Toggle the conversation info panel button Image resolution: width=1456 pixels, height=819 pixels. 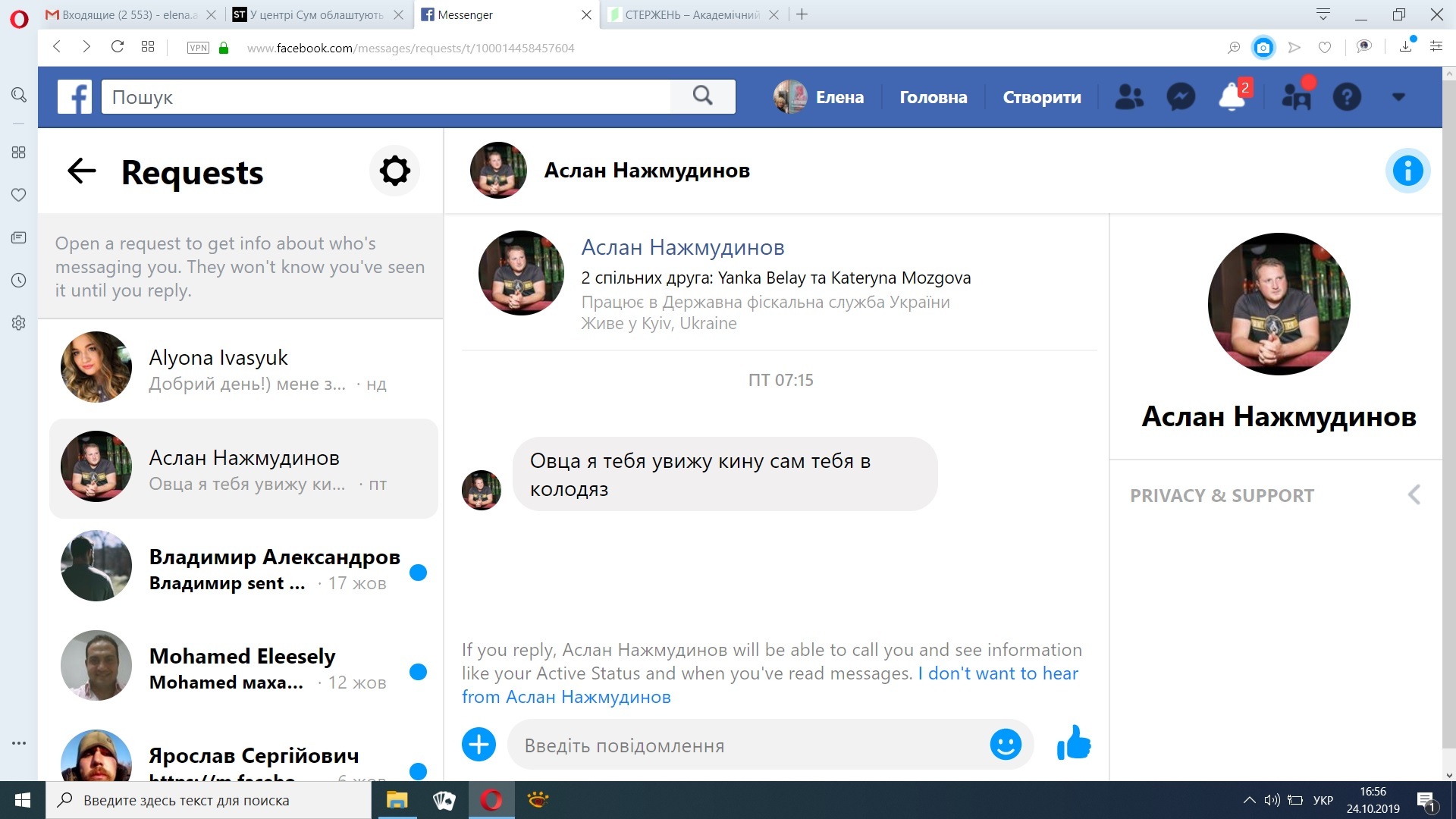click(x=1408, y=171)
